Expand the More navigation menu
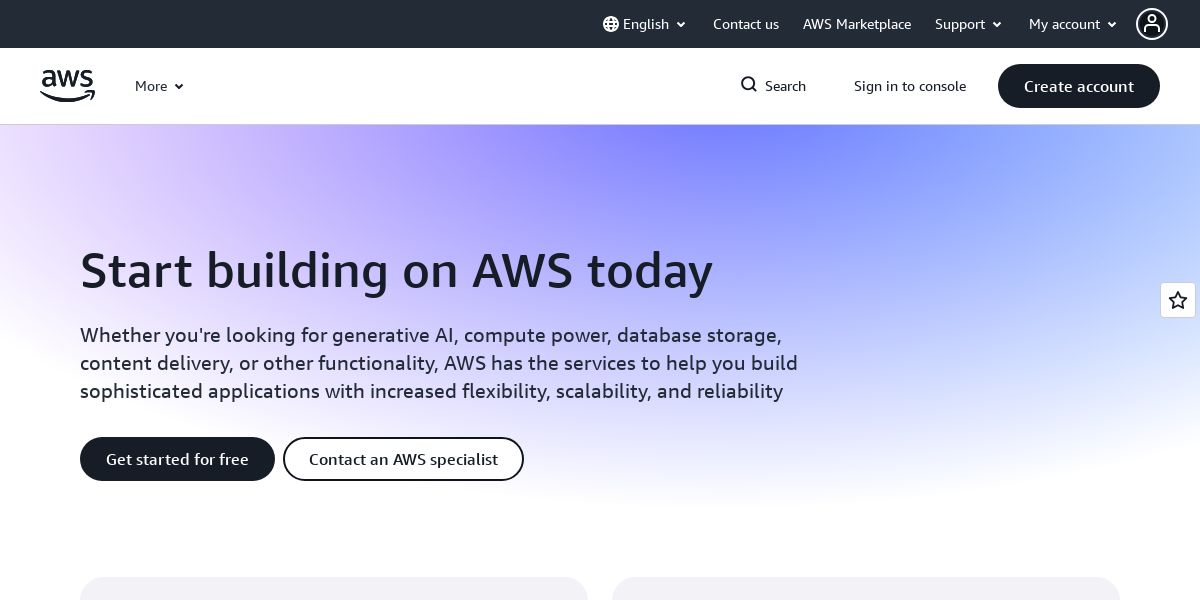 coord(159,86)
